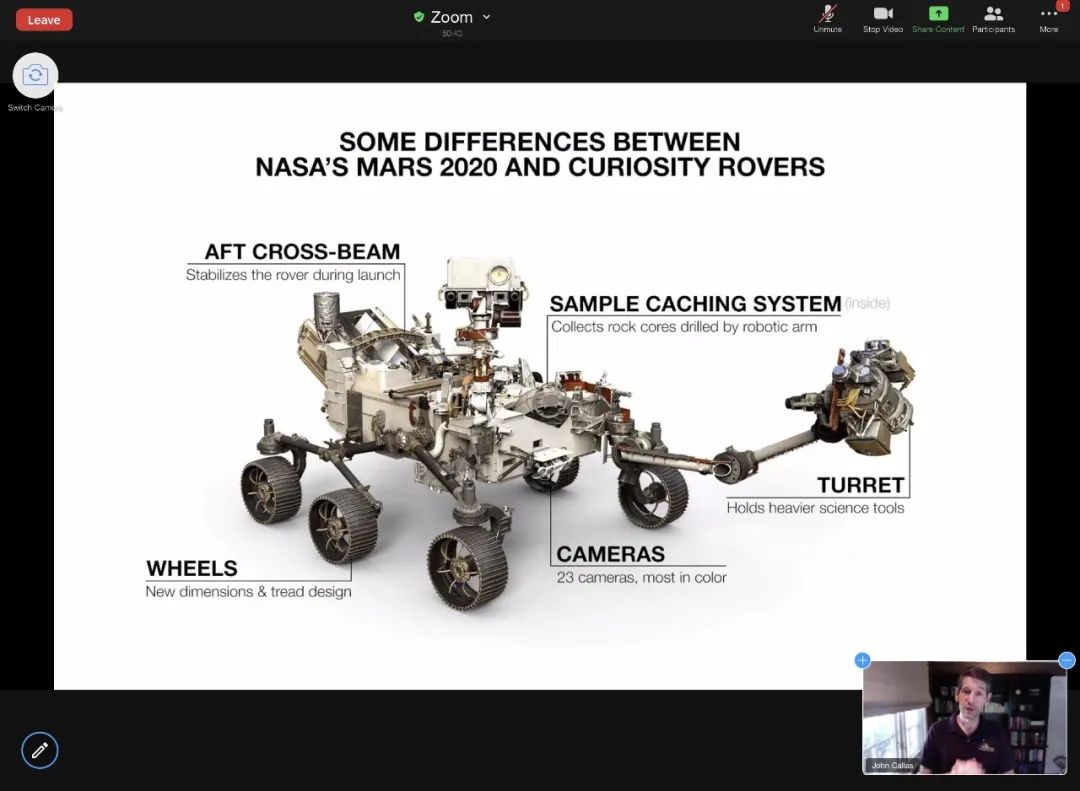
Task: Open the Participants list
Action: 993,19
